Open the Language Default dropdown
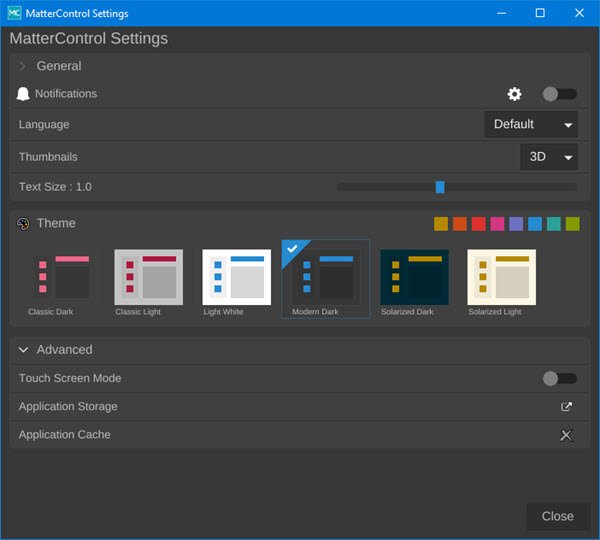This screenshot has width=600, height=540. [531, 124]
